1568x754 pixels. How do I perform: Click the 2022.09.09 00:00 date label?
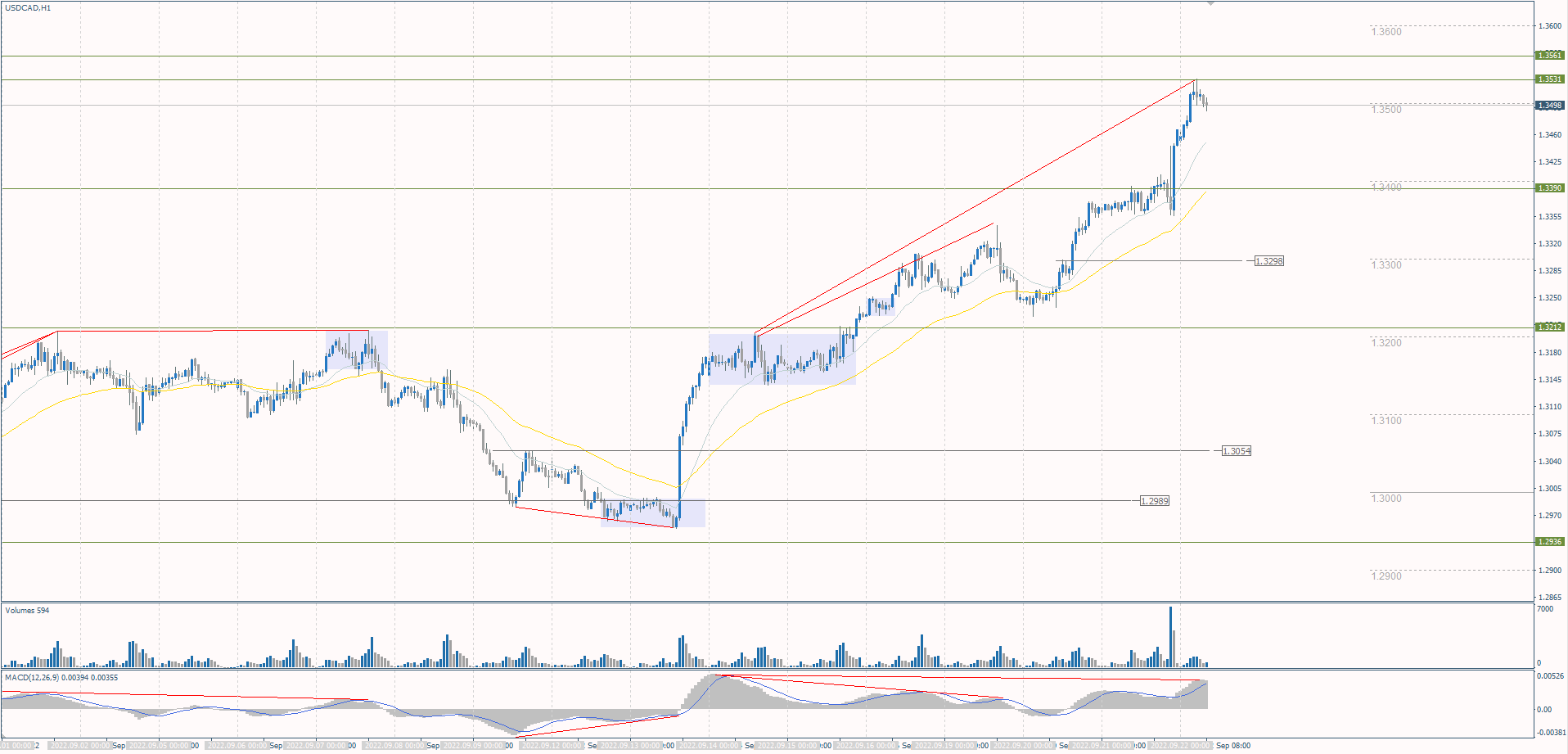click(474, 746)
